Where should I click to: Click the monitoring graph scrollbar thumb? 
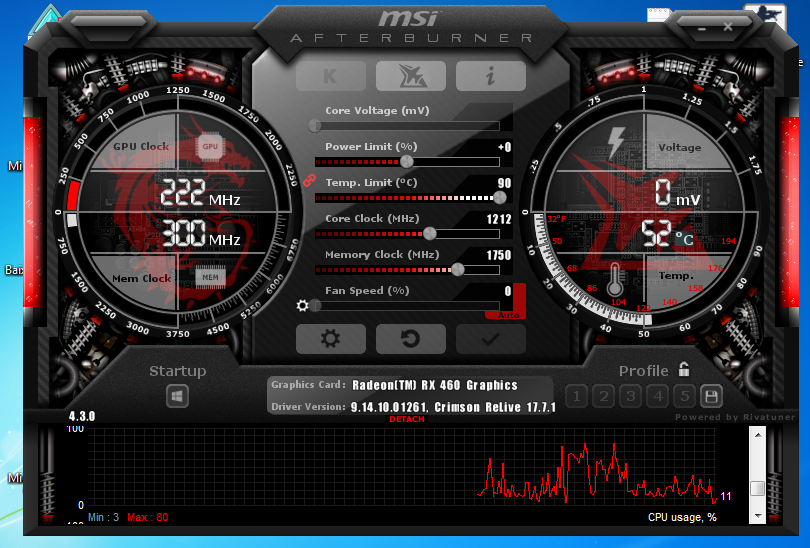758,488
